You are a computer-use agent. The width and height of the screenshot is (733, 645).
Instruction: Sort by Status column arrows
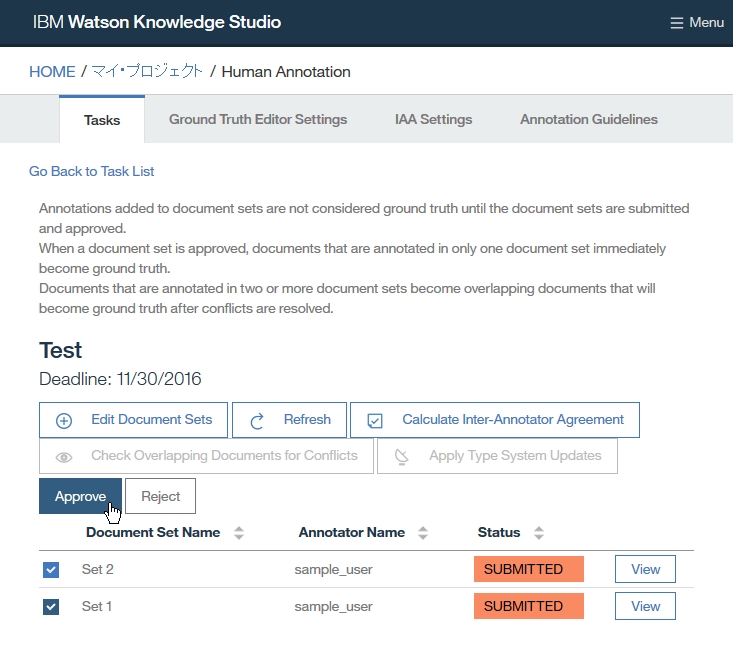pyautogui.click(x=539, y=533)
